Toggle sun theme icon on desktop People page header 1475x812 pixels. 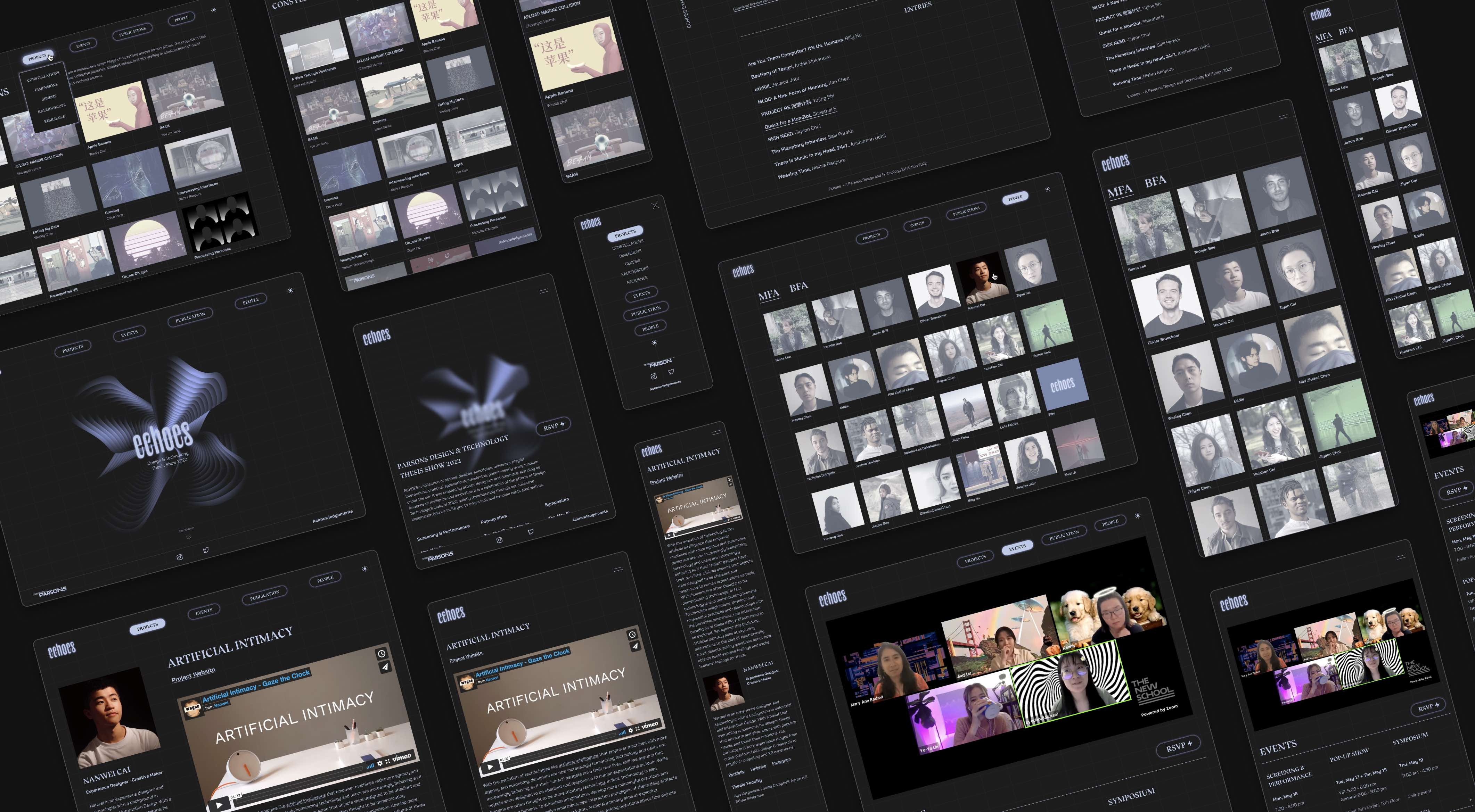1047,189
